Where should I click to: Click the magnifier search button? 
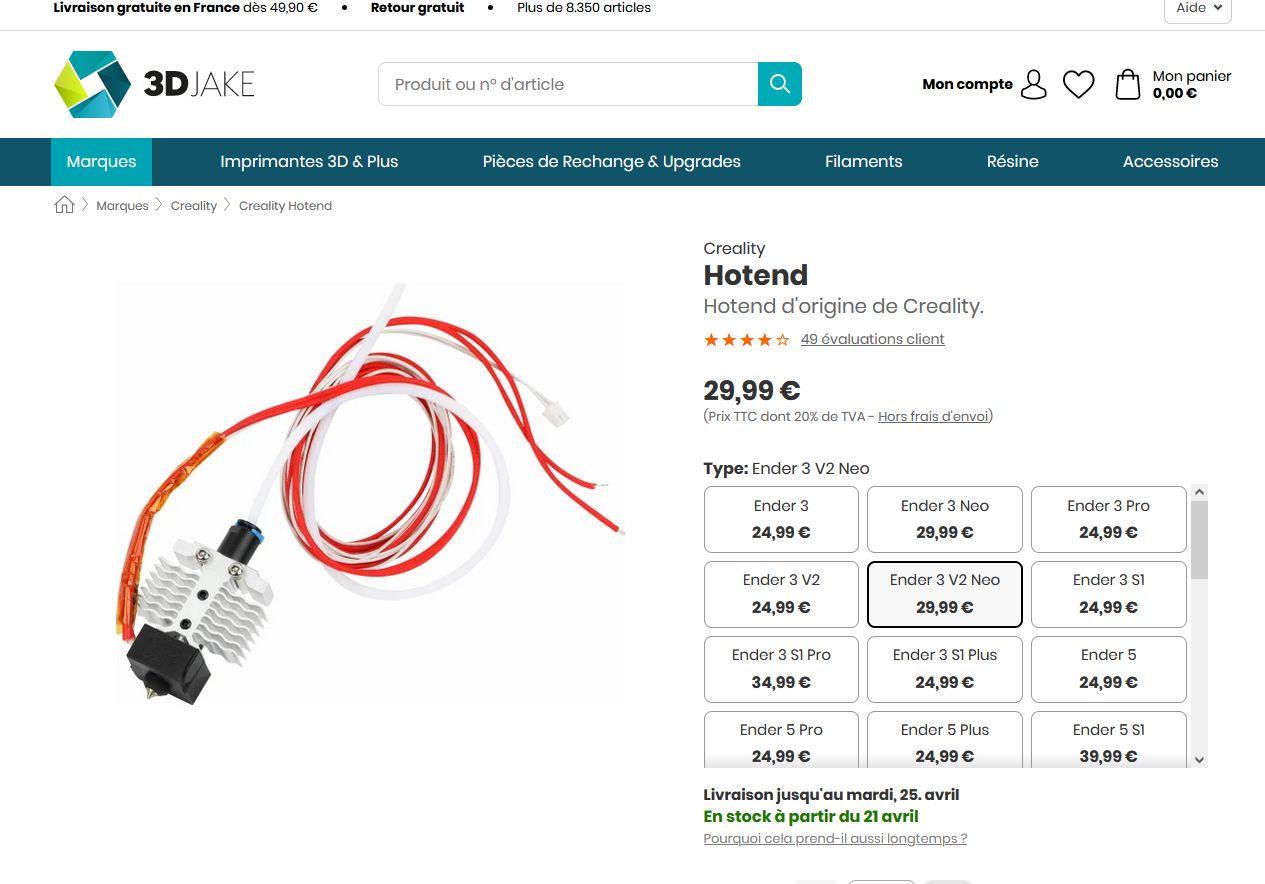[780, 84]
